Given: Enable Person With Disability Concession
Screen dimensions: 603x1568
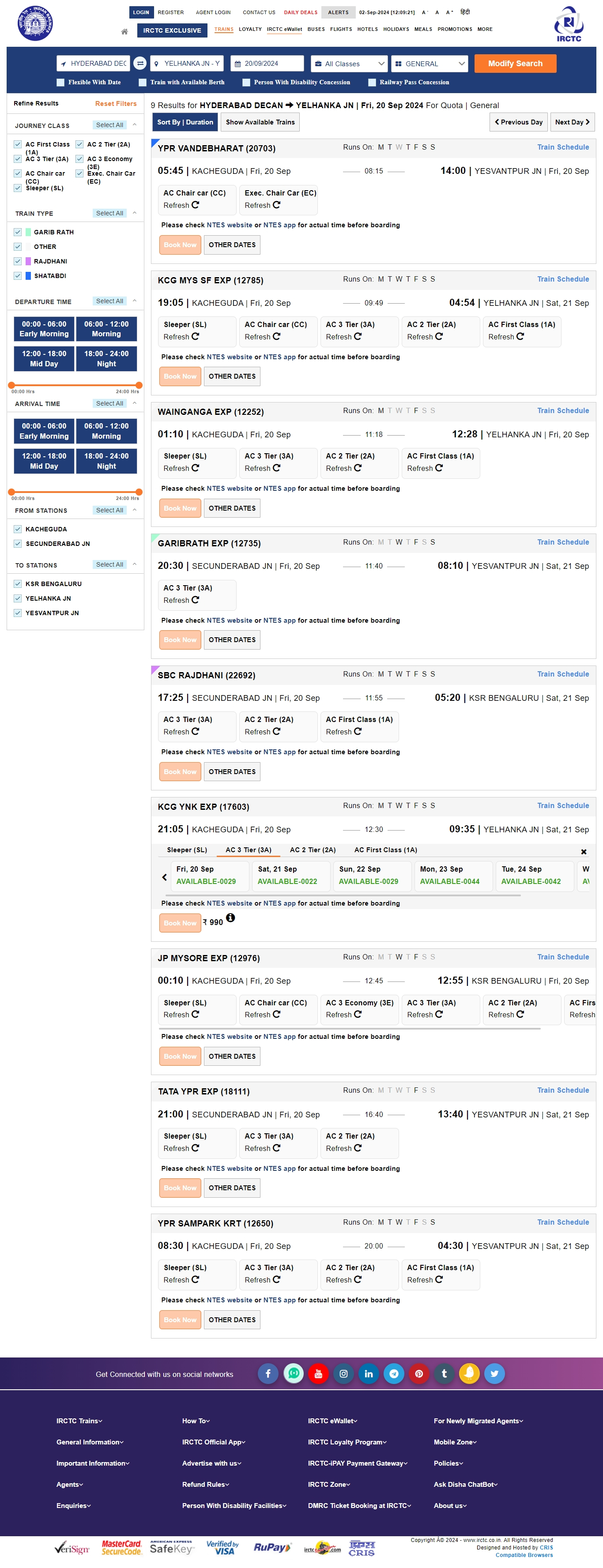Looking at the screenshot, I should coord(246,82).
